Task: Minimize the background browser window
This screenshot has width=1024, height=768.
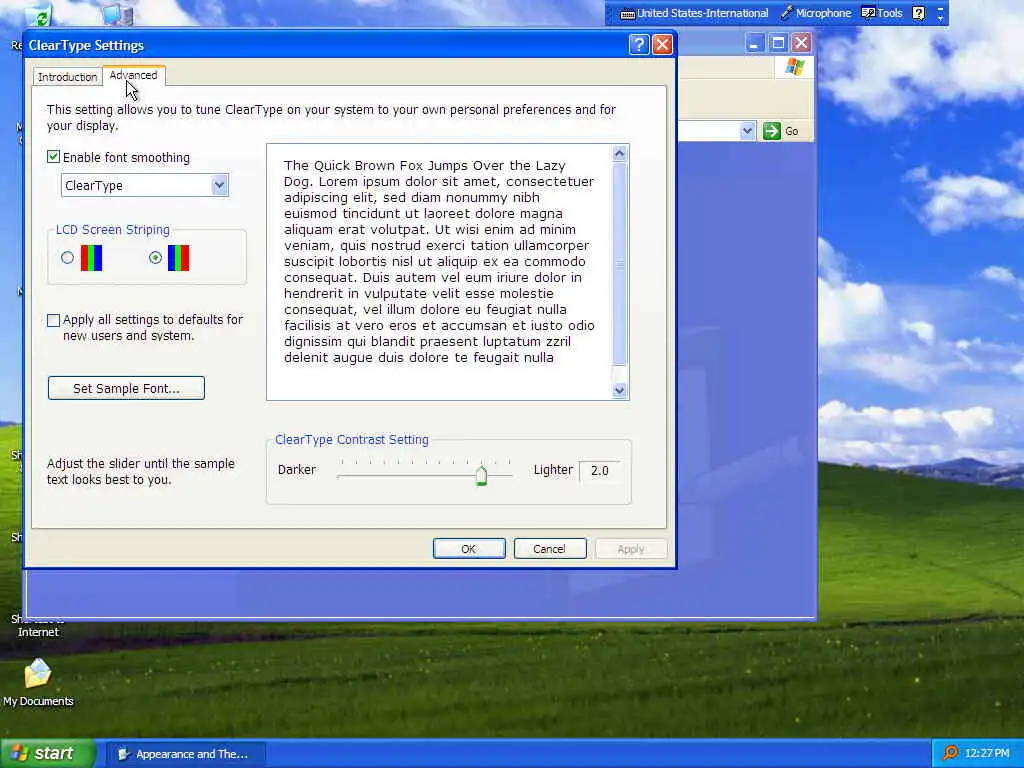Action: pyautogui.click(x=754, y=43)
